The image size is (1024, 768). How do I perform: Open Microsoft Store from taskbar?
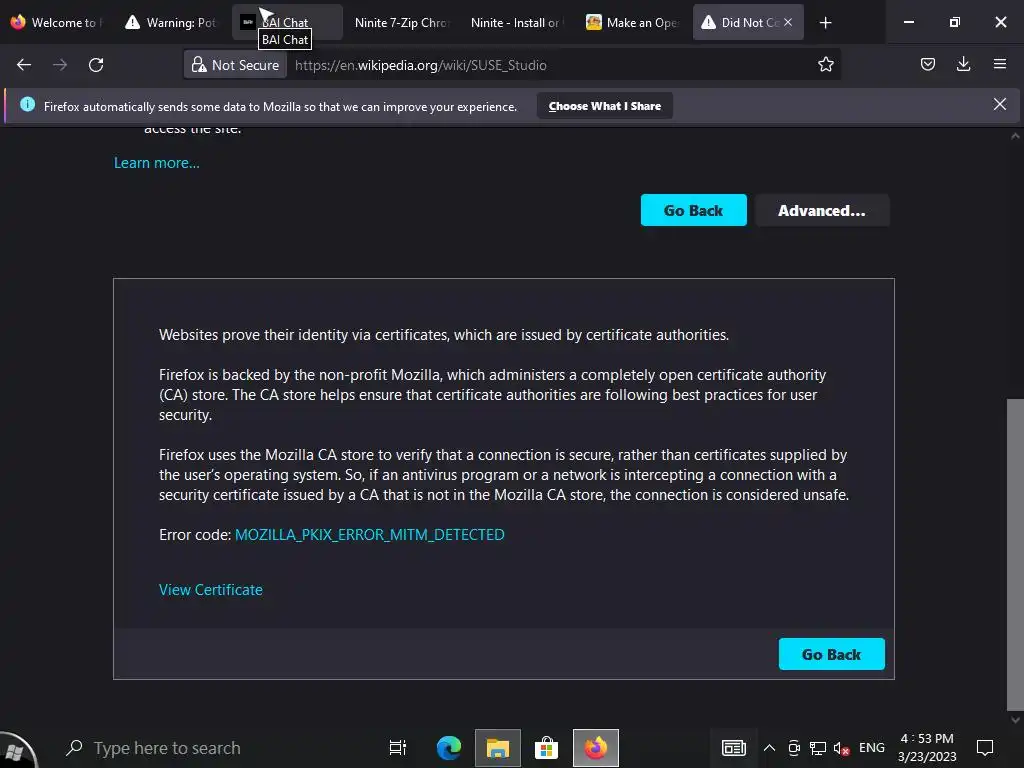tap(547, 748)
